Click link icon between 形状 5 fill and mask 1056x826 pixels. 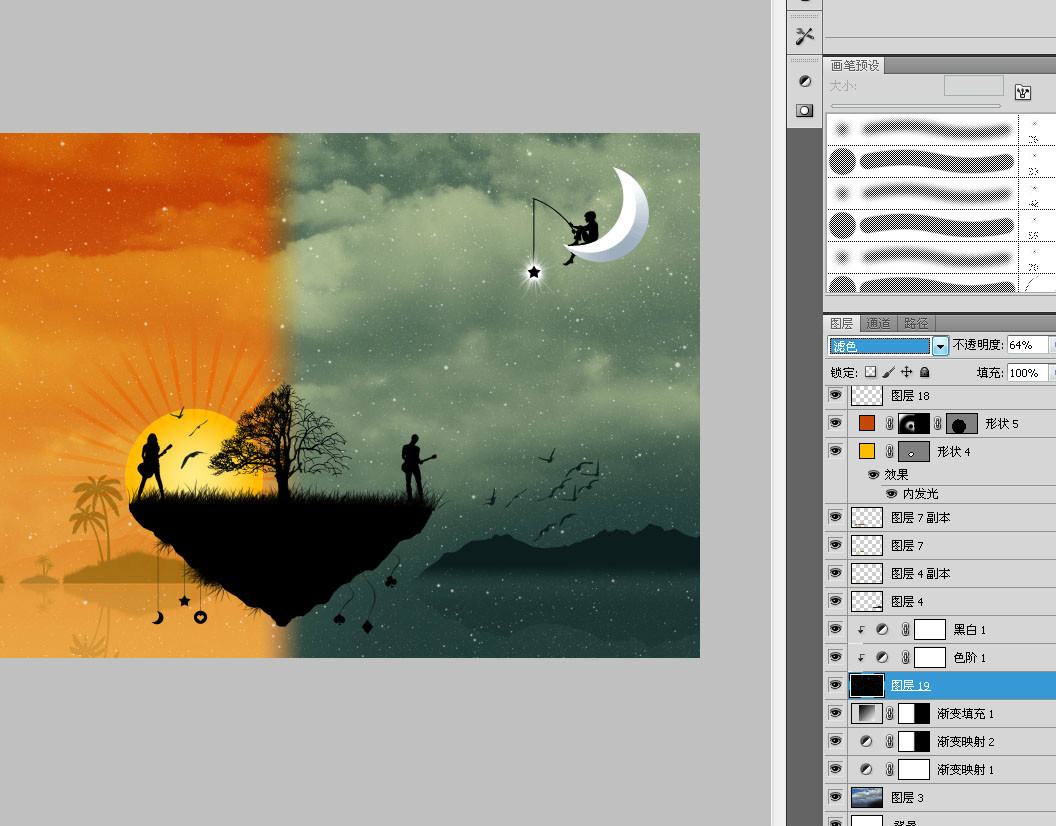(890, 424)
